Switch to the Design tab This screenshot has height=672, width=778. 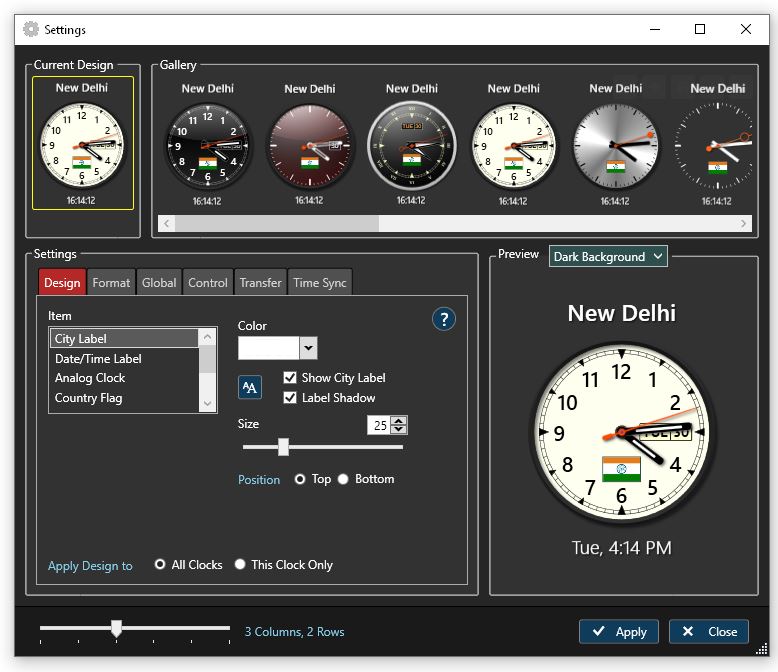point(62,282)
